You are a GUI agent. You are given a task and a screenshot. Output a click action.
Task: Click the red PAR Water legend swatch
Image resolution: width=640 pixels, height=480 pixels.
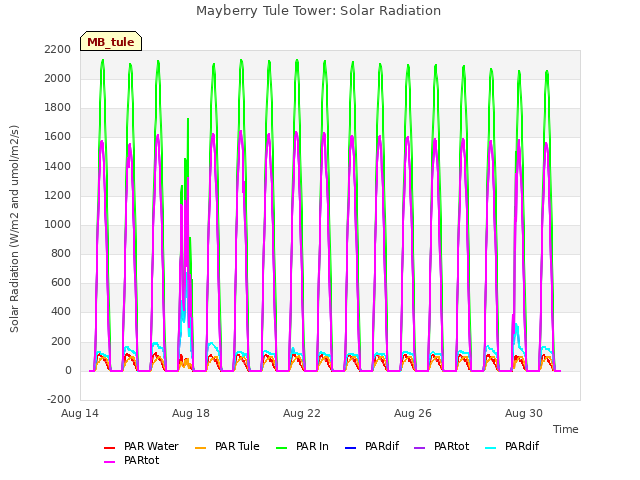click(x=110, y=448)
